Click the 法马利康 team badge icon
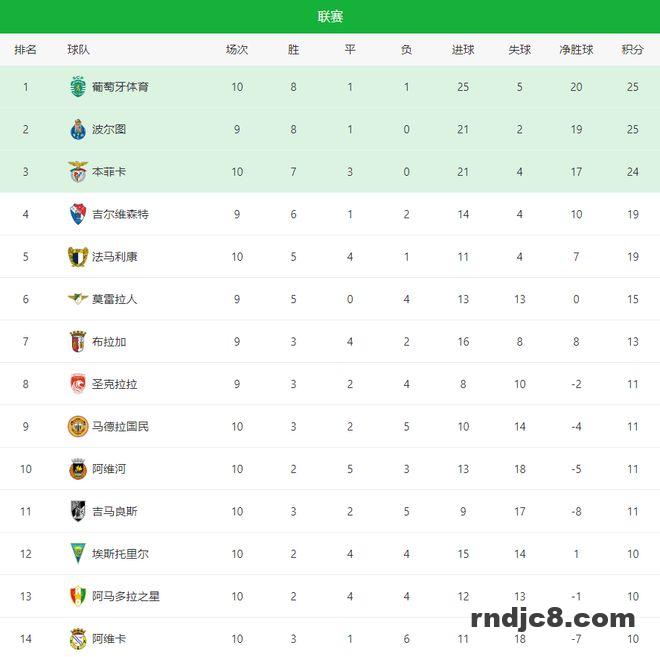660x657 pixels. point(78,256)
